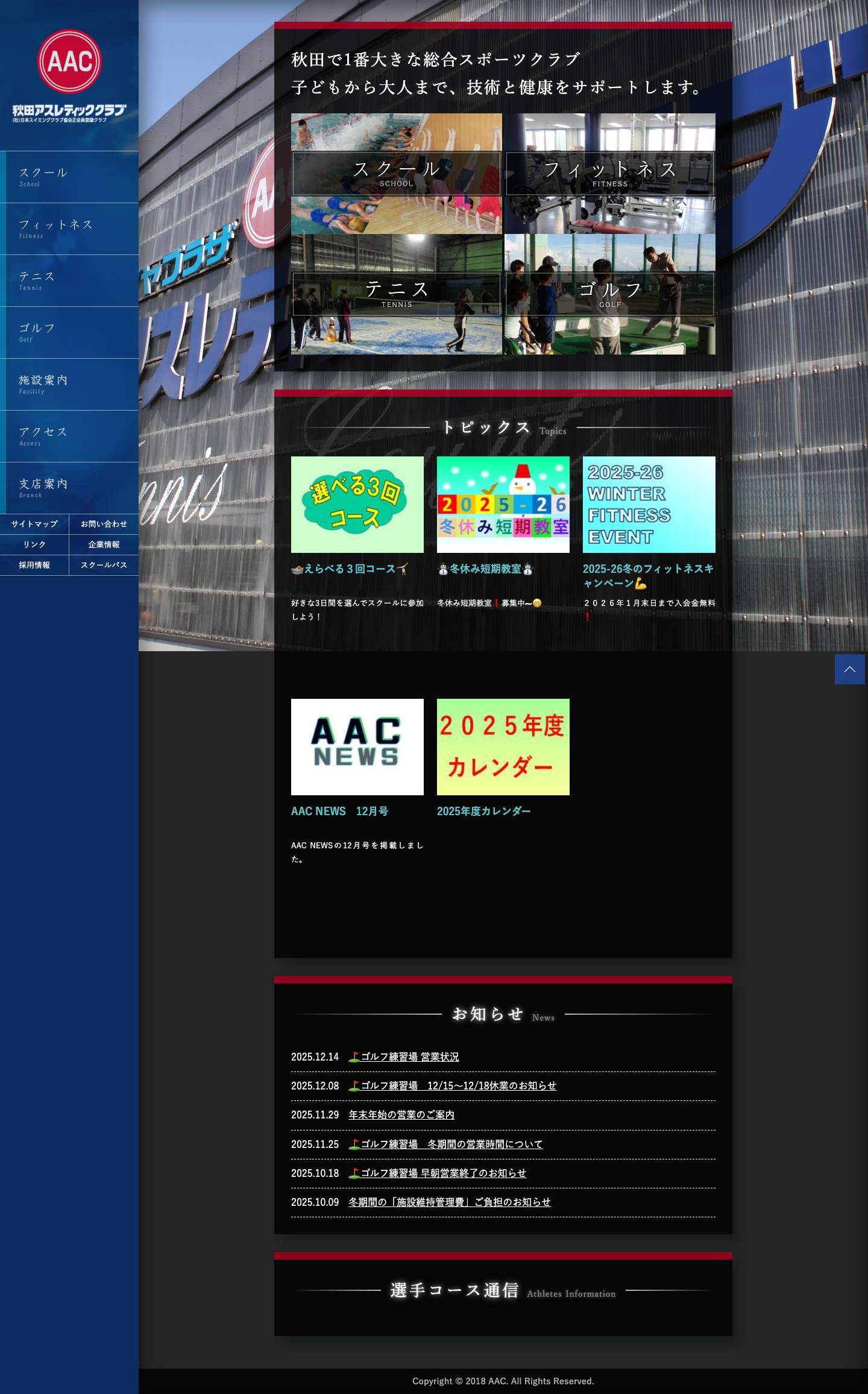The image size is (868, 1394).
Task: Click 秋田で1番大きな総合スポーツクラブ headline
Action: pos(436,60)
